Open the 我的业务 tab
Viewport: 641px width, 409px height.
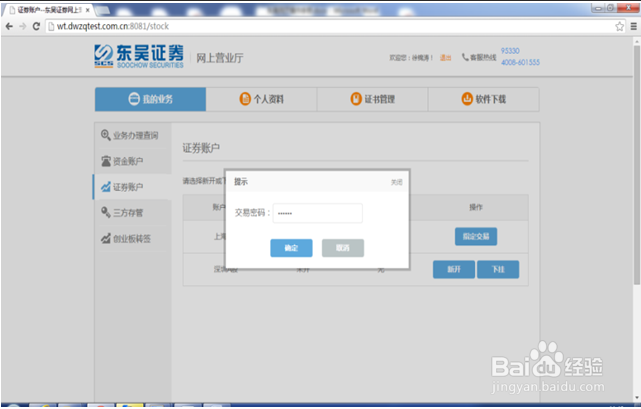(x=150, y=99)
